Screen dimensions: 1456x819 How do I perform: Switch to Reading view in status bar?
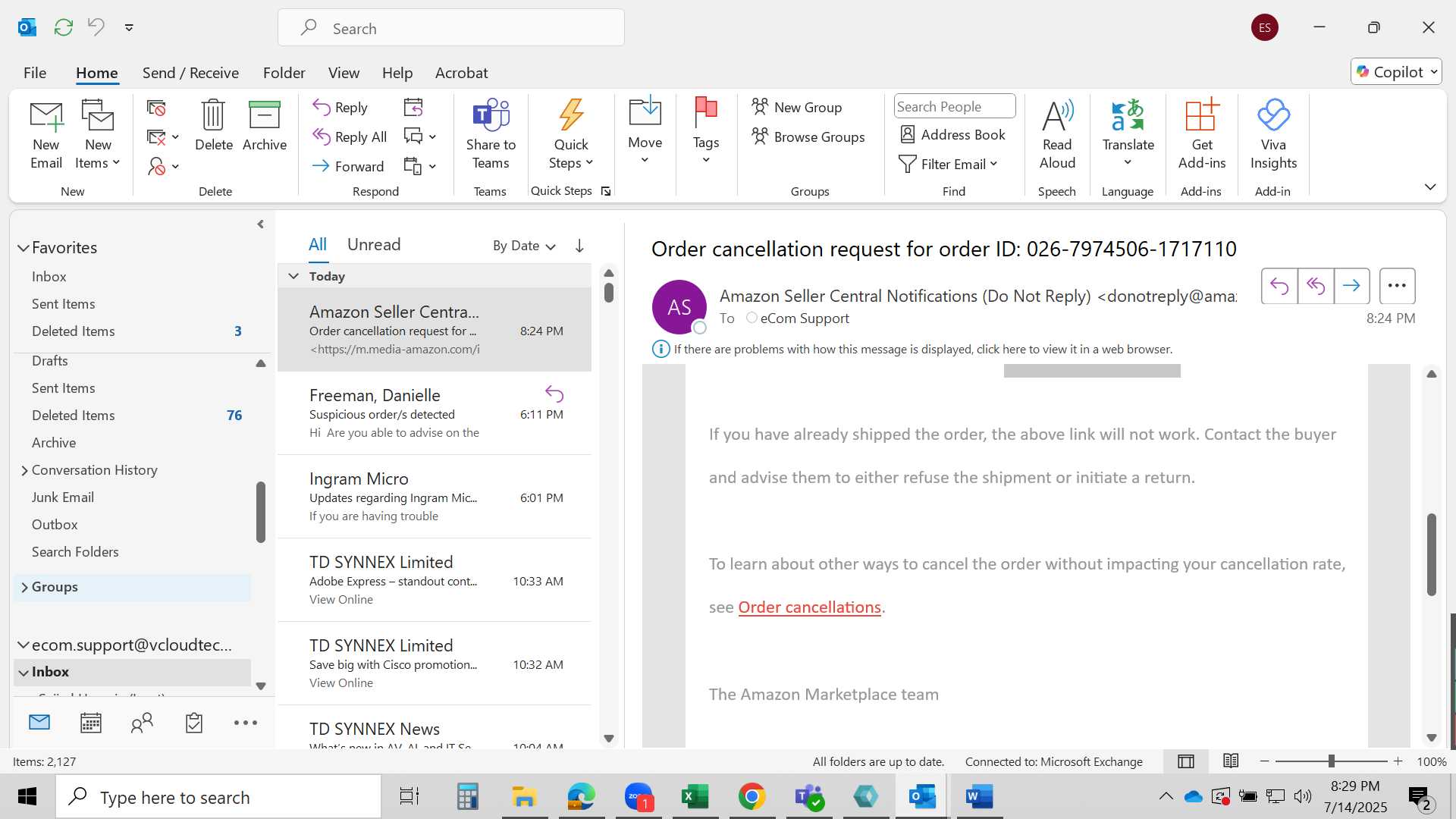[x=1231, y=761]
